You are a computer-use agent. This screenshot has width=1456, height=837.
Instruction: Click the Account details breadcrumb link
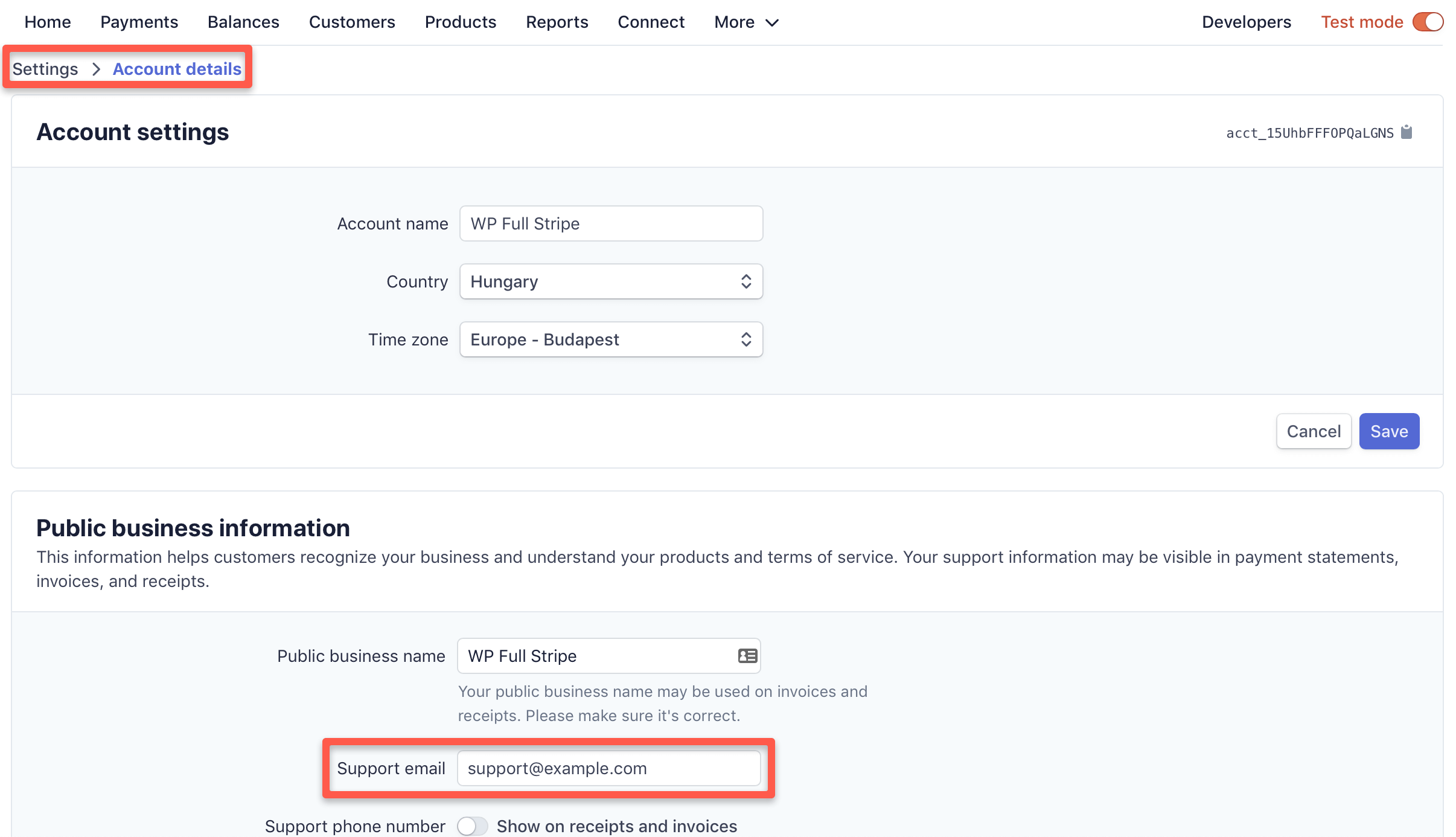tap(177, 68)
